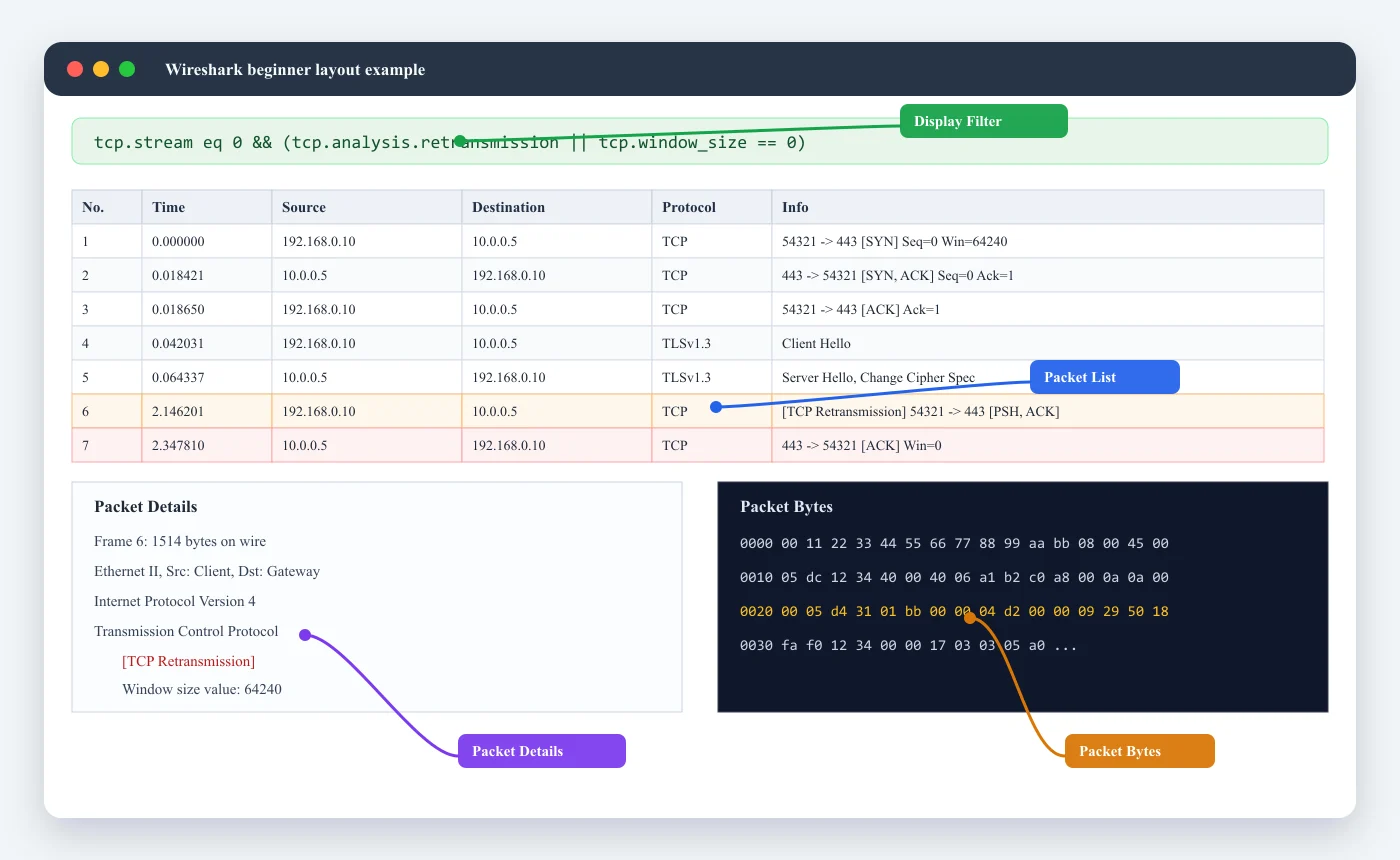
Task: Select time value 0.064337
Action: pos(178,377)
